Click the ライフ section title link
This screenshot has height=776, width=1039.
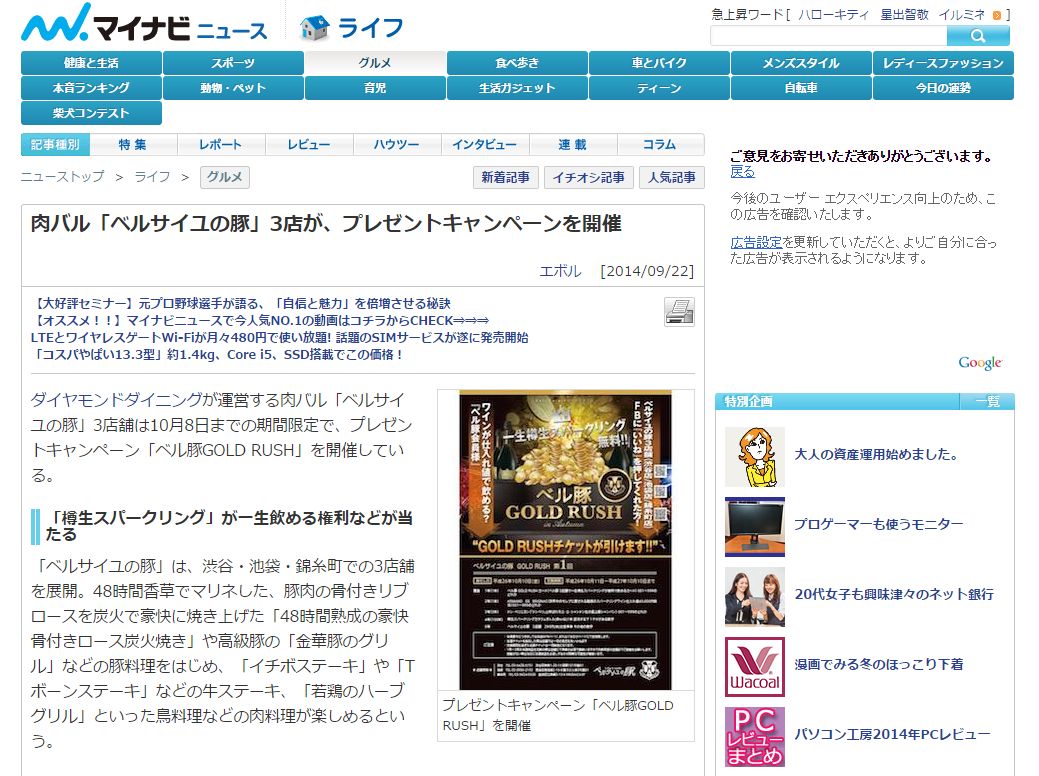pos(370,28)
